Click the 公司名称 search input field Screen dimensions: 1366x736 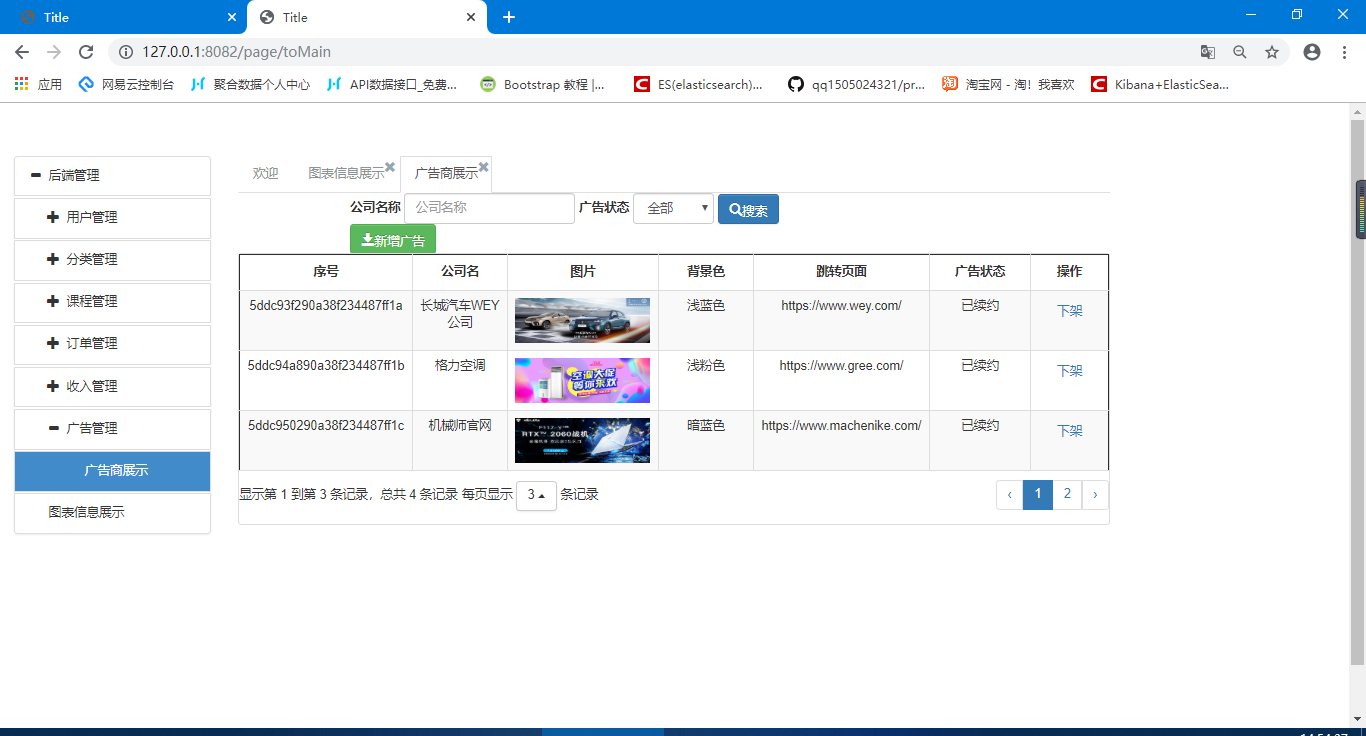point(489,209)
